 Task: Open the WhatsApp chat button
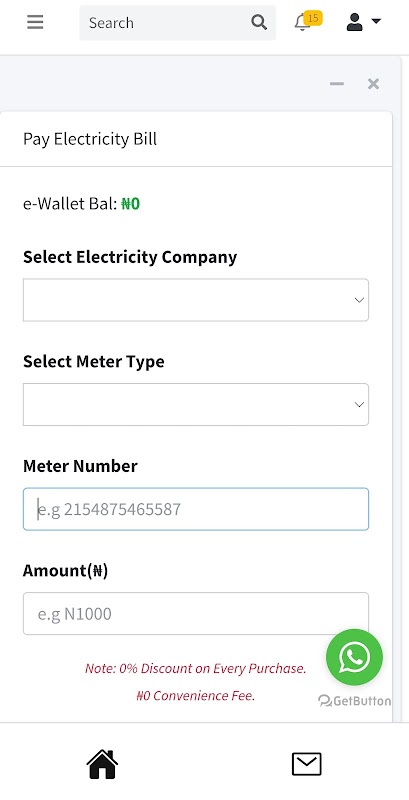(x=354, y=657)
